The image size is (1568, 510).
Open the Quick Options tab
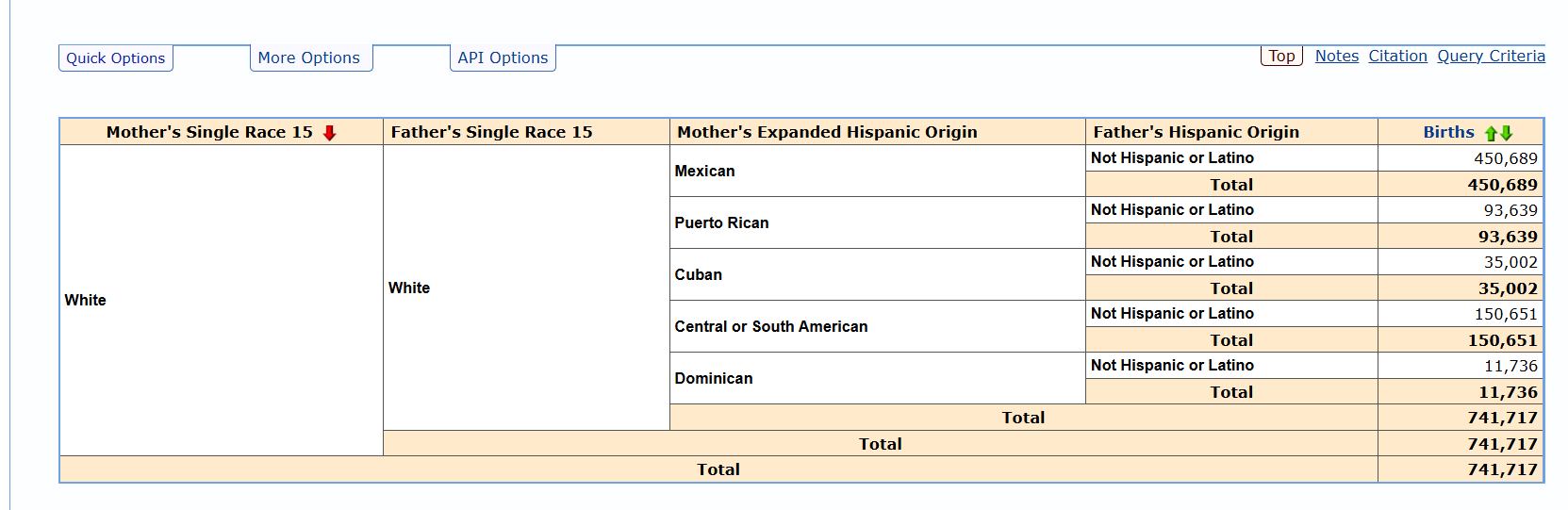115,58
